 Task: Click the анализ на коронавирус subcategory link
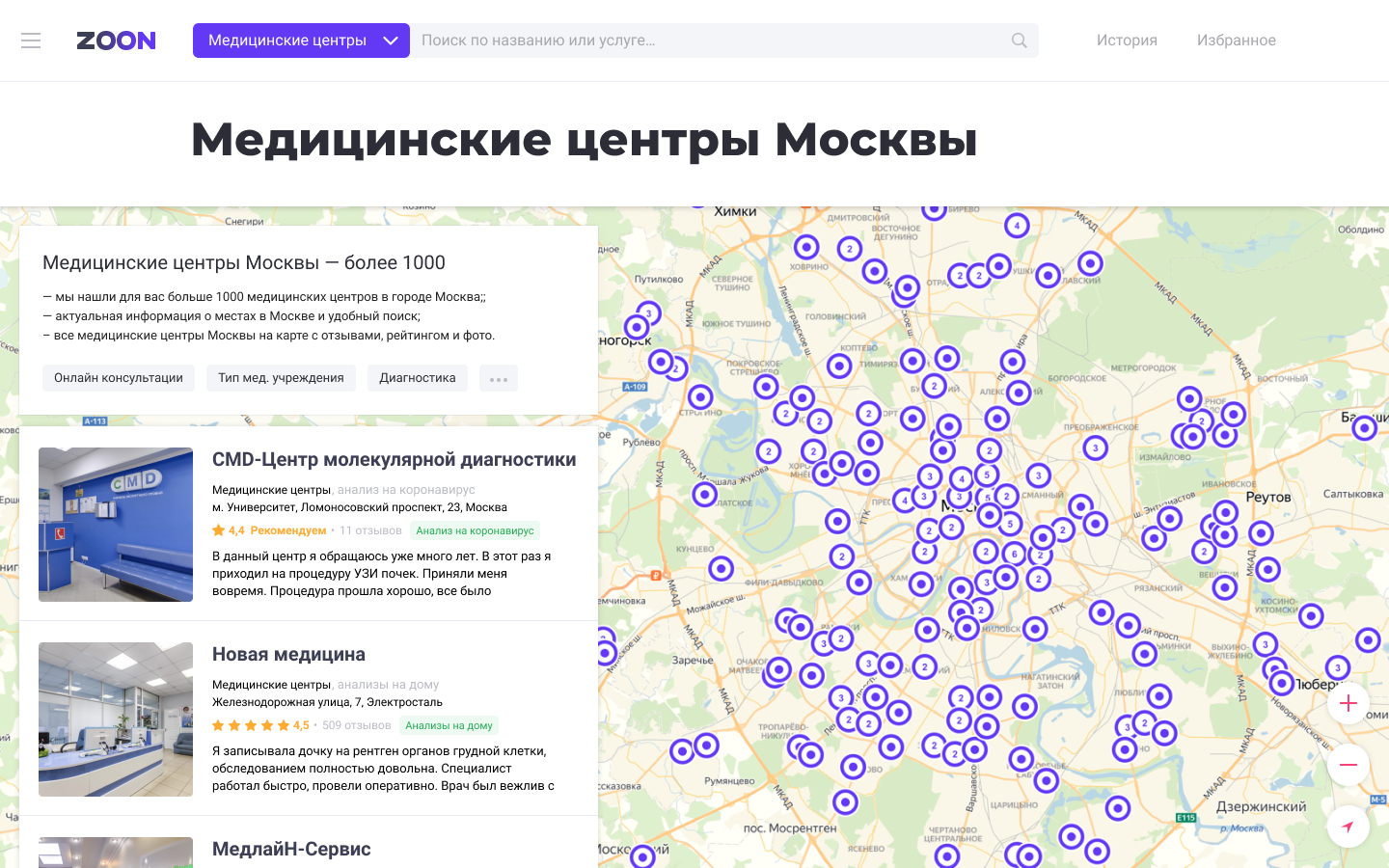point(406,490)
